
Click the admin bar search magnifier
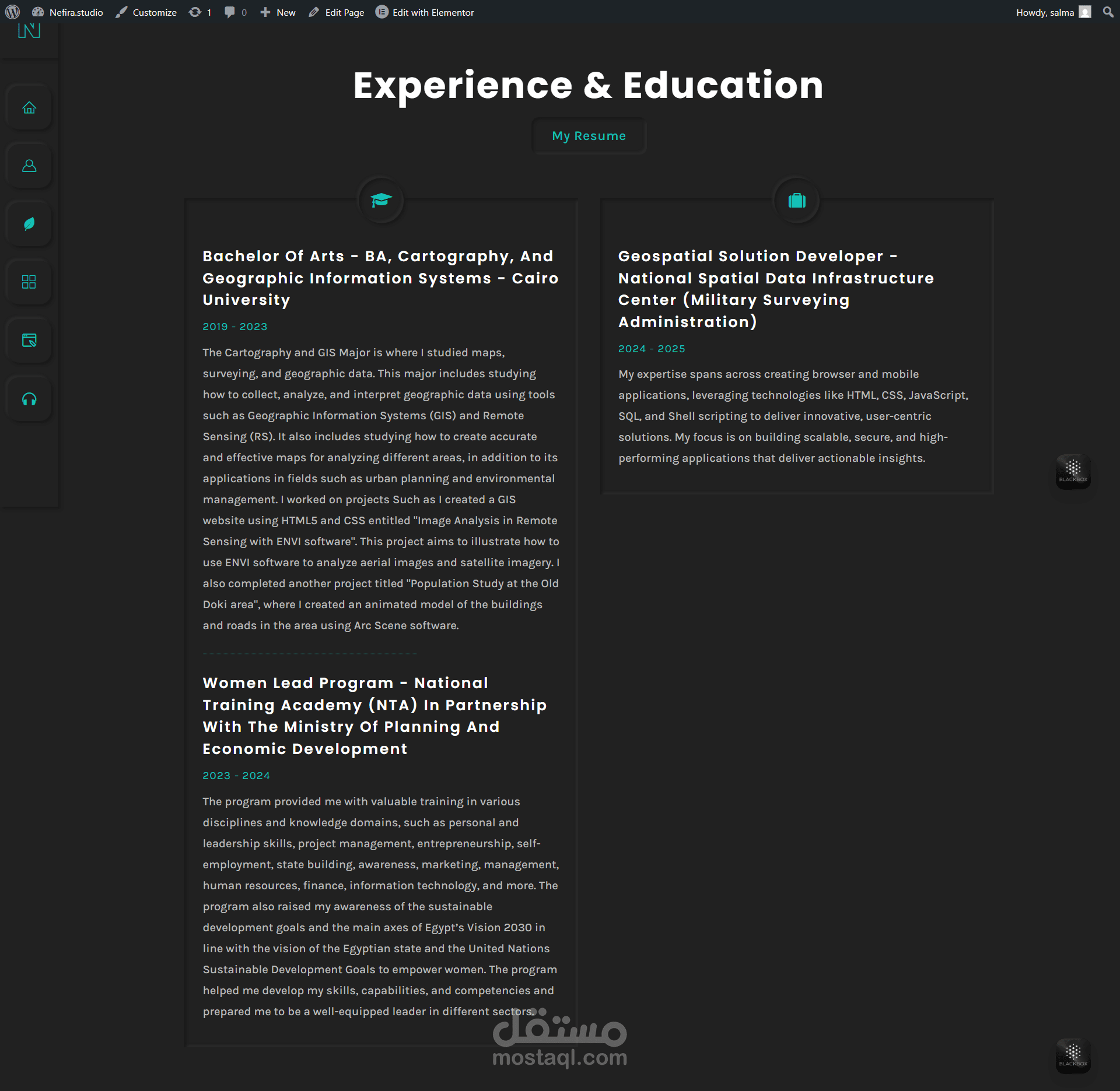1108,12
